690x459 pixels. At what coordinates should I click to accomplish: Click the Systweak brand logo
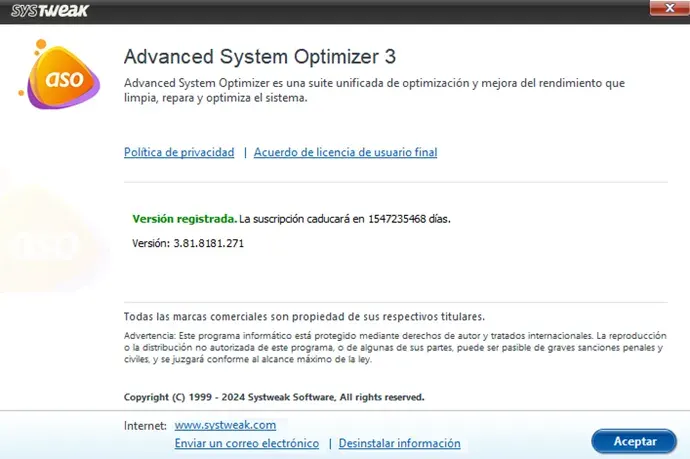coord(50,11)
